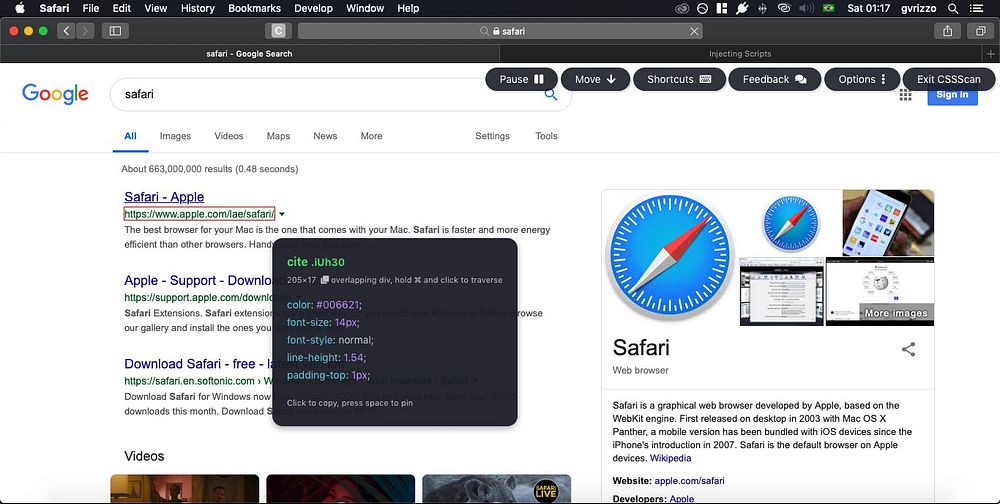Copy the line-height 1.54 property
The width and height of the screenshot is (1000, 504).
point(327,357)
